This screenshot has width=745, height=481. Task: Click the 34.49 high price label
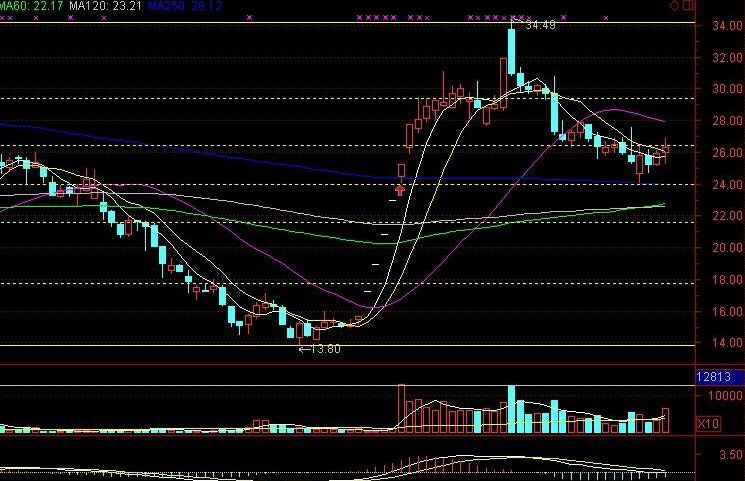[540, 24]
